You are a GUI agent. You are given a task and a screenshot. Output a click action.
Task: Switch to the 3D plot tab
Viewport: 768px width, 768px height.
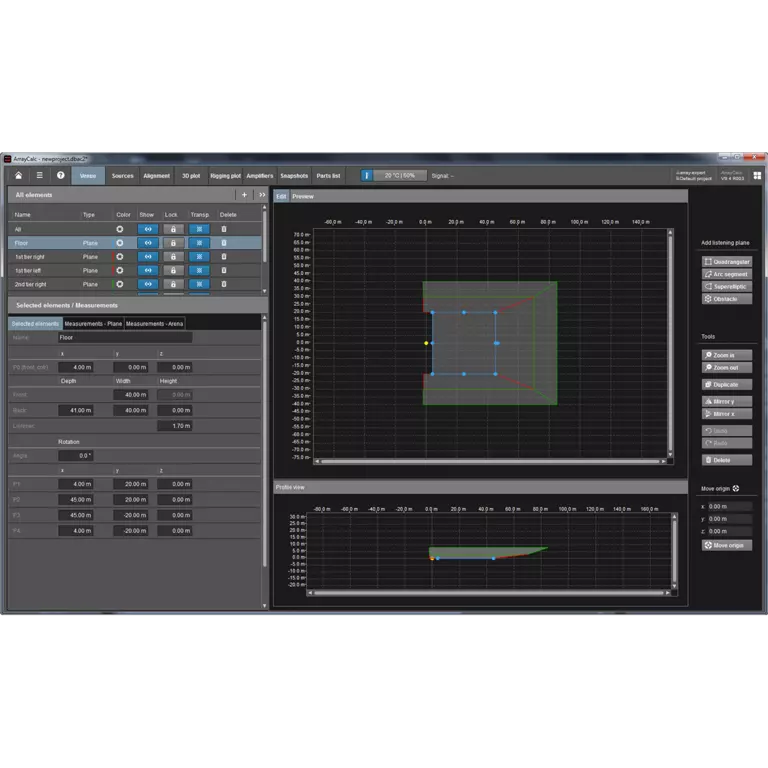(191, 176)
